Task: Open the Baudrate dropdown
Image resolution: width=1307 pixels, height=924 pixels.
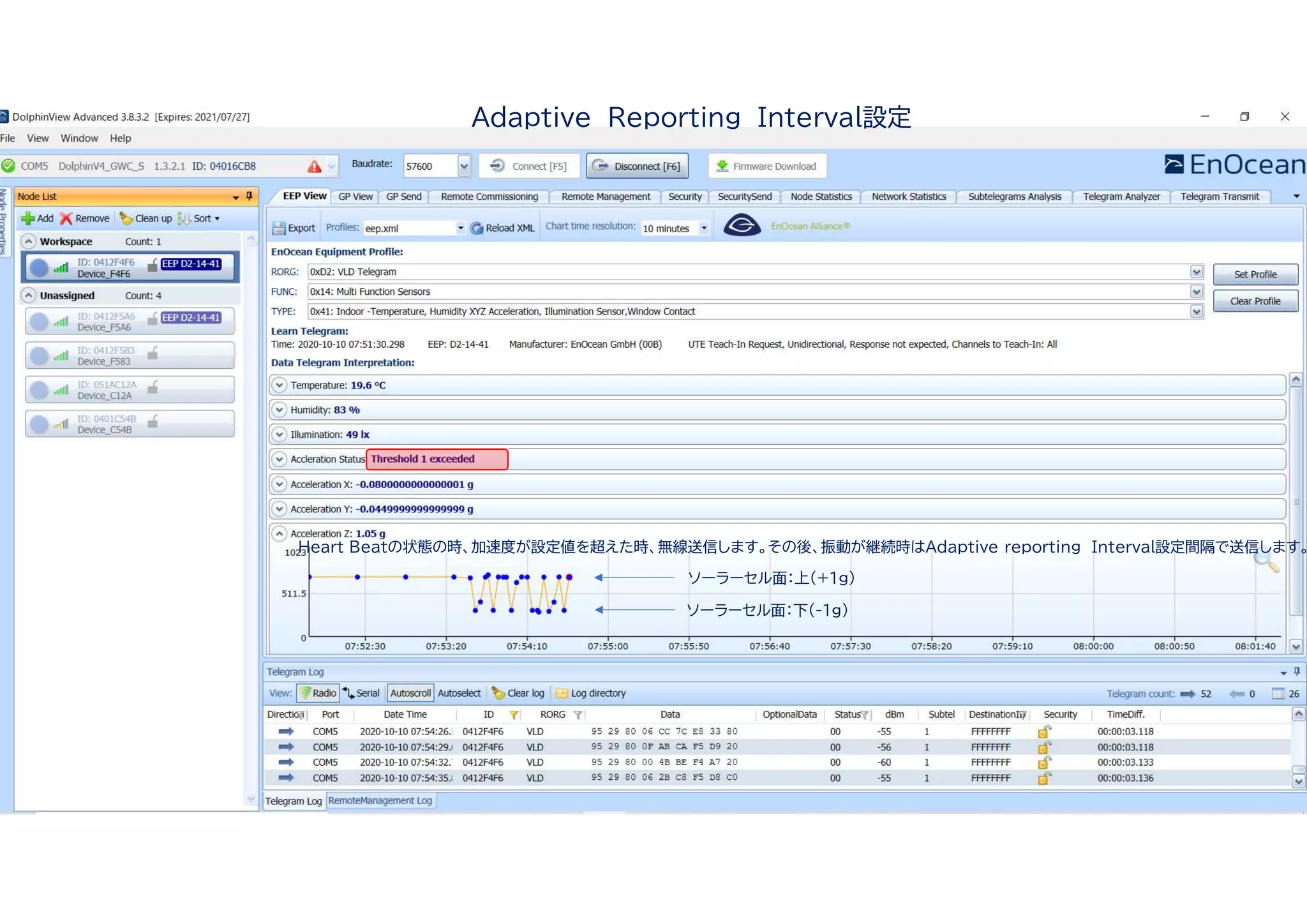Action: tap(464, 166)
